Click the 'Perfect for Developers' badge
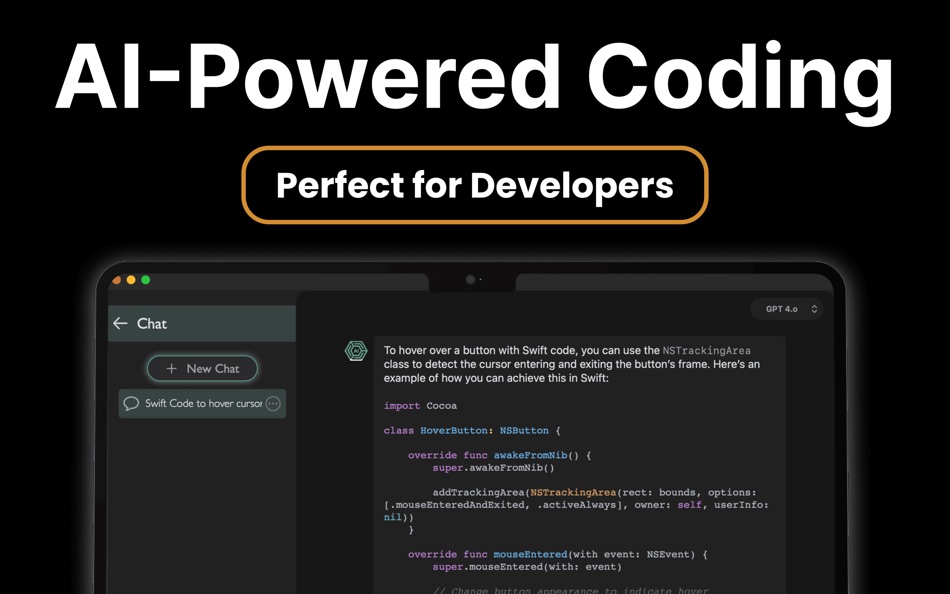The image size is (950, 594). [475, 185]
